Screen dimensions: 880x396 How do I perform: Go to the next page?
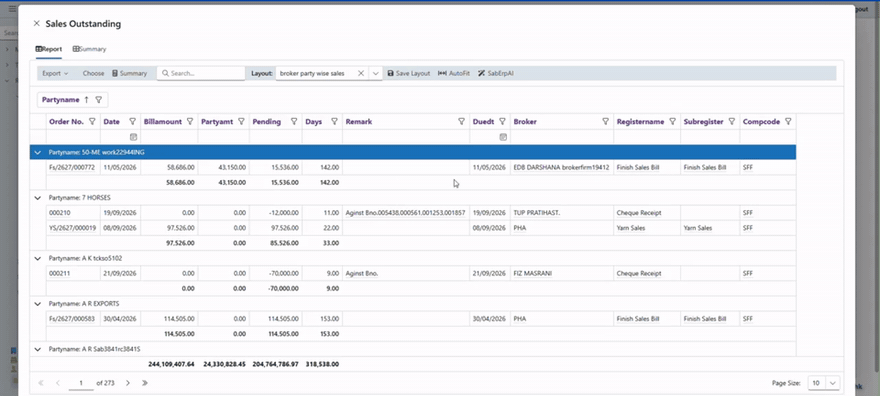click(x=127, y=383)
